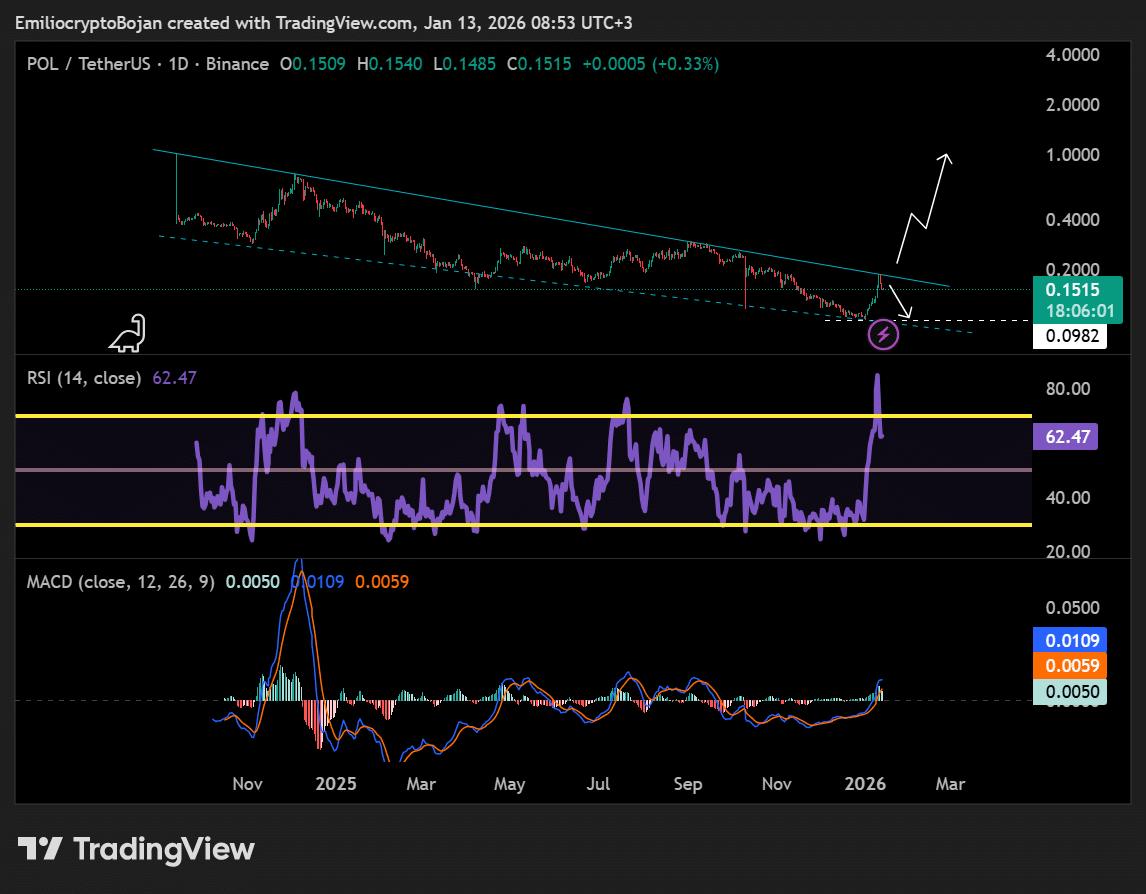Viewport: 1146px width, 894px height.
Task: Click the TradingView logo at the bottom
Action: click(137, 849)
